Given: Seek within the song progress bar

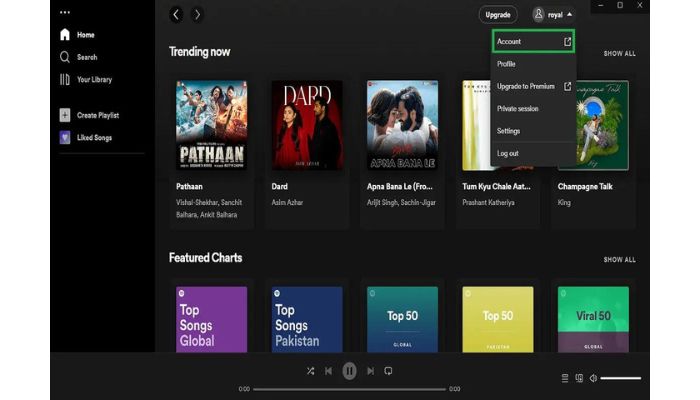Looking at the screenshot, I should coord(350,389).
